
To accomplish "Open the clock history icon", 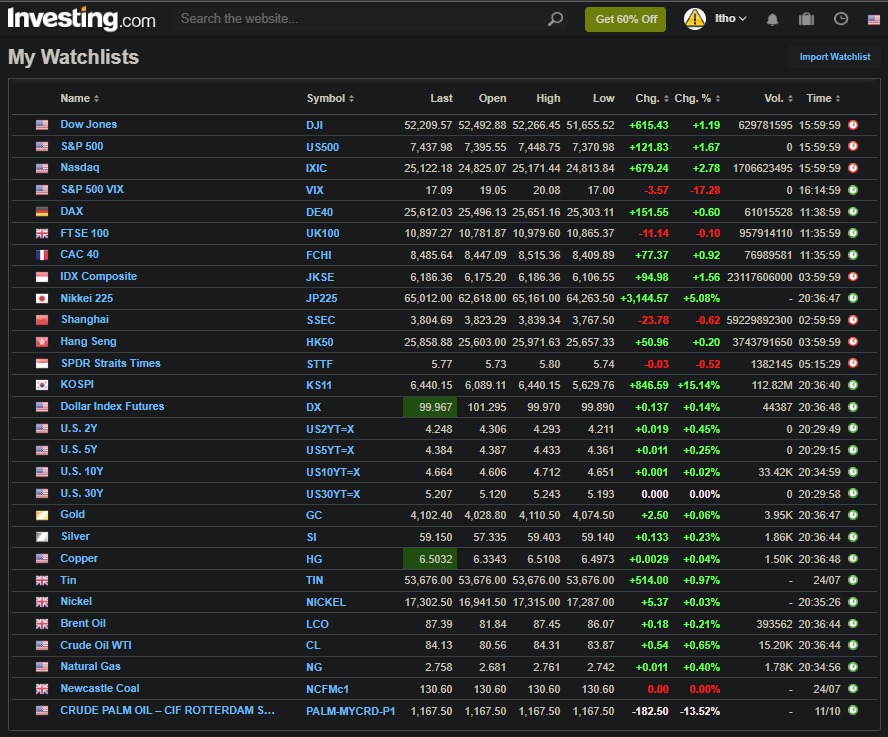I will click(841, 19).
